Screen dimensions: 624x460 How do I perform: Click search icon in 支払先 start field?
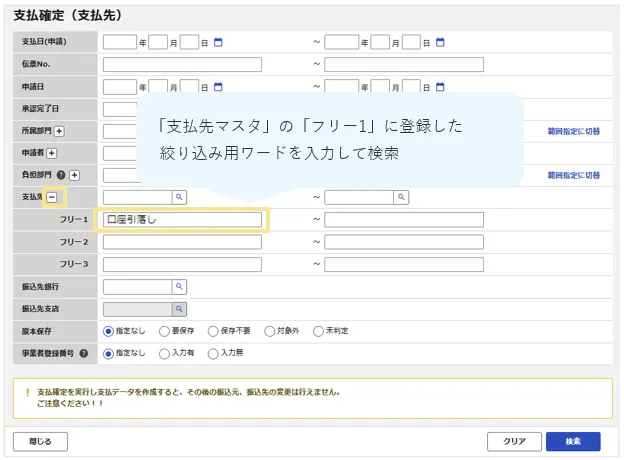(x=180, y=197)
